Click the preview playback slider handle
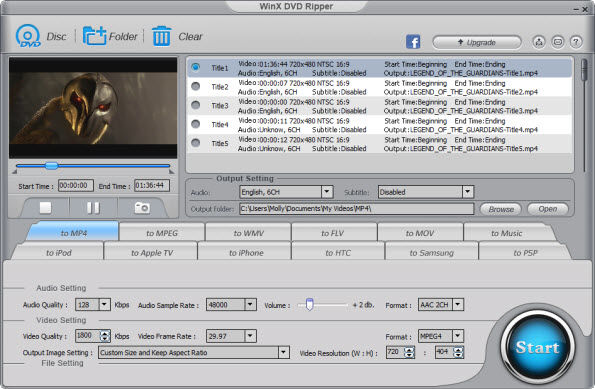This screenshot has width=595, height=389. [51, 165]
